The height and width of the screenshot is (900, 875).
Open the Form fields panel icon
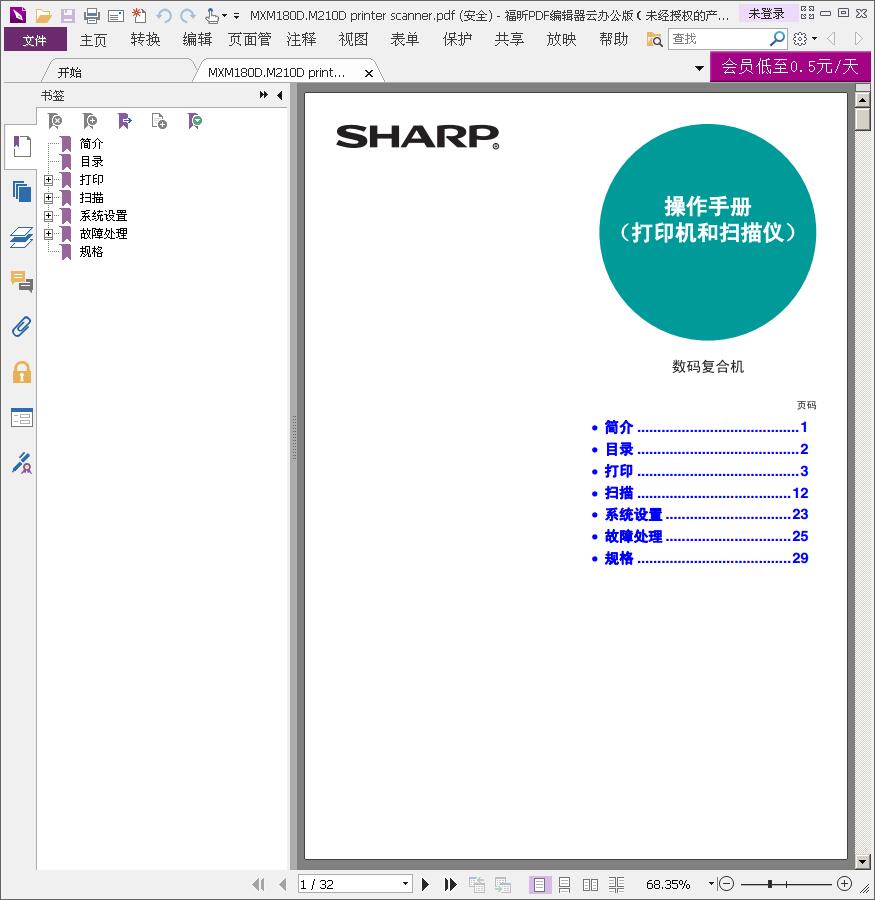[x=22, y=417]
